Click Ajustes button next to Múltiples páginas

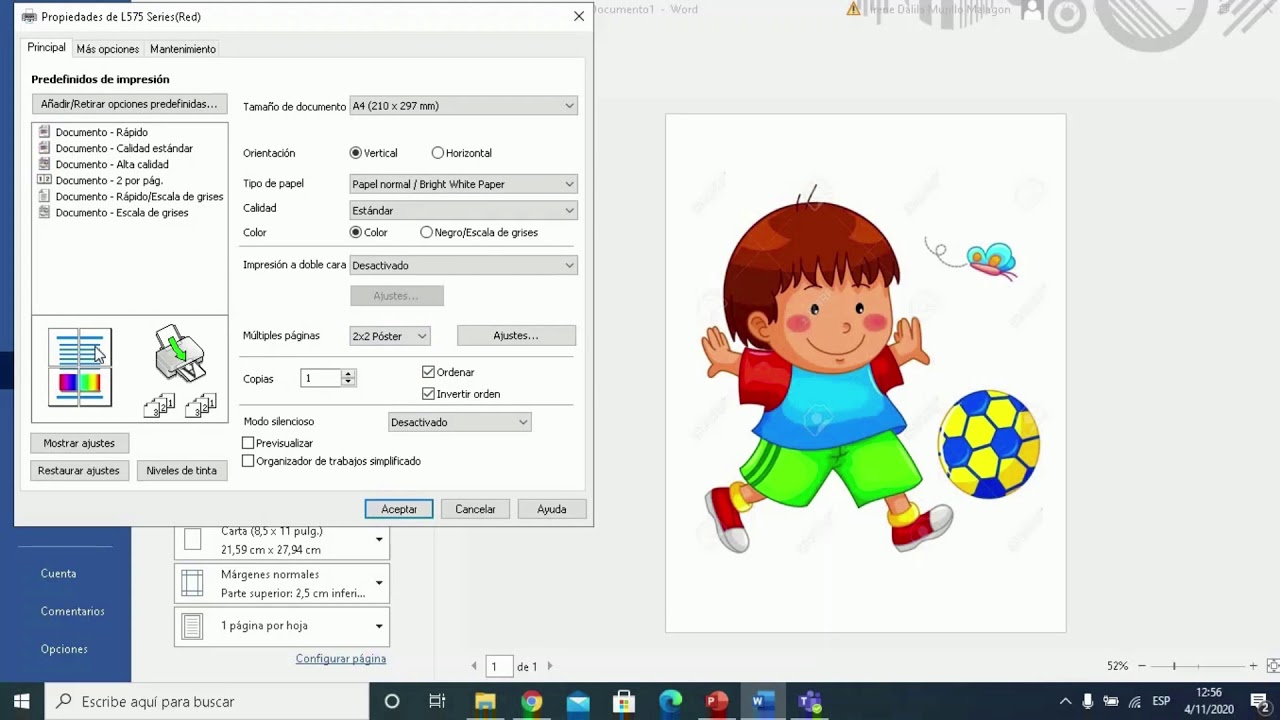click(516, 336)
